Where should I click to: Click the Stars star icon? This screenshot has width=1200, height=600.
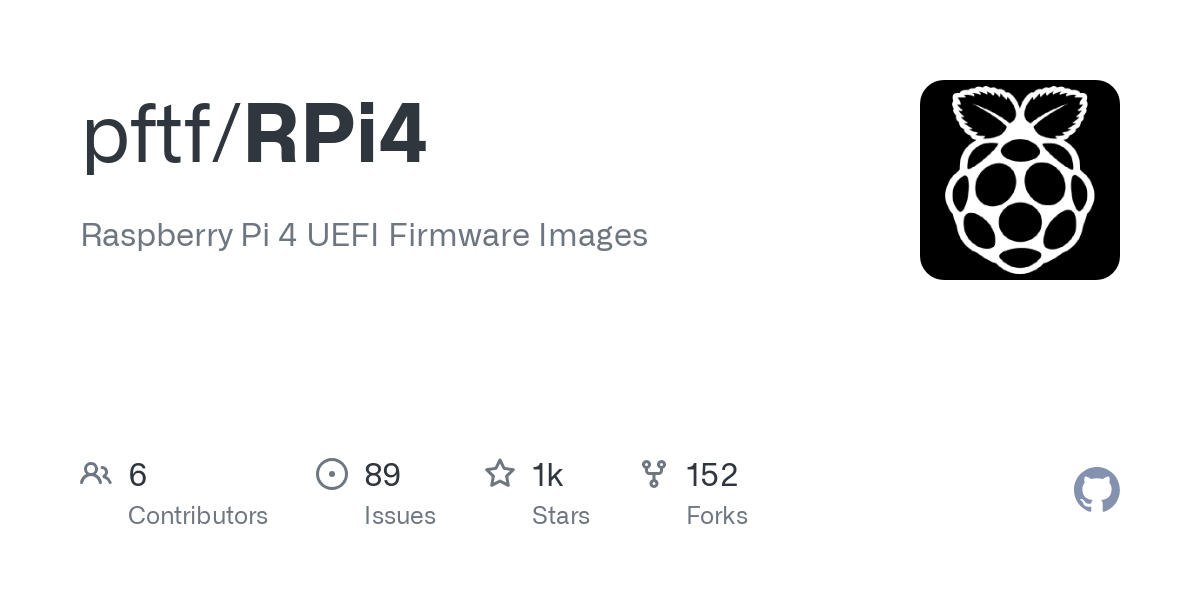click(500, 473)
